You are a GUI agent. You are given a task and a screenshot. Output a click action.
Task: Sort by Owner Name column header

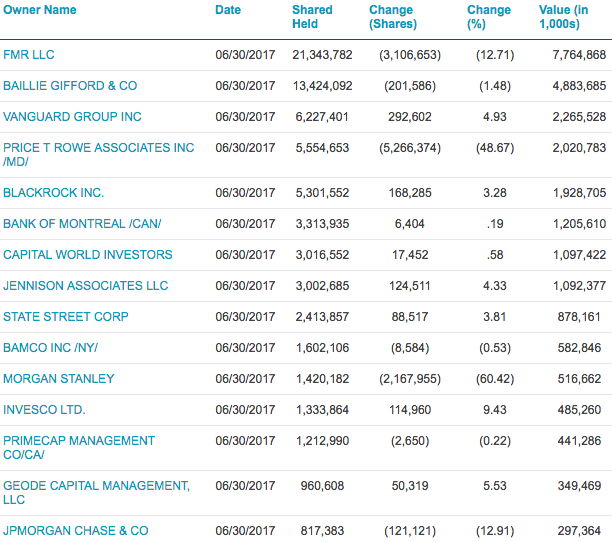tap(39, 10)
